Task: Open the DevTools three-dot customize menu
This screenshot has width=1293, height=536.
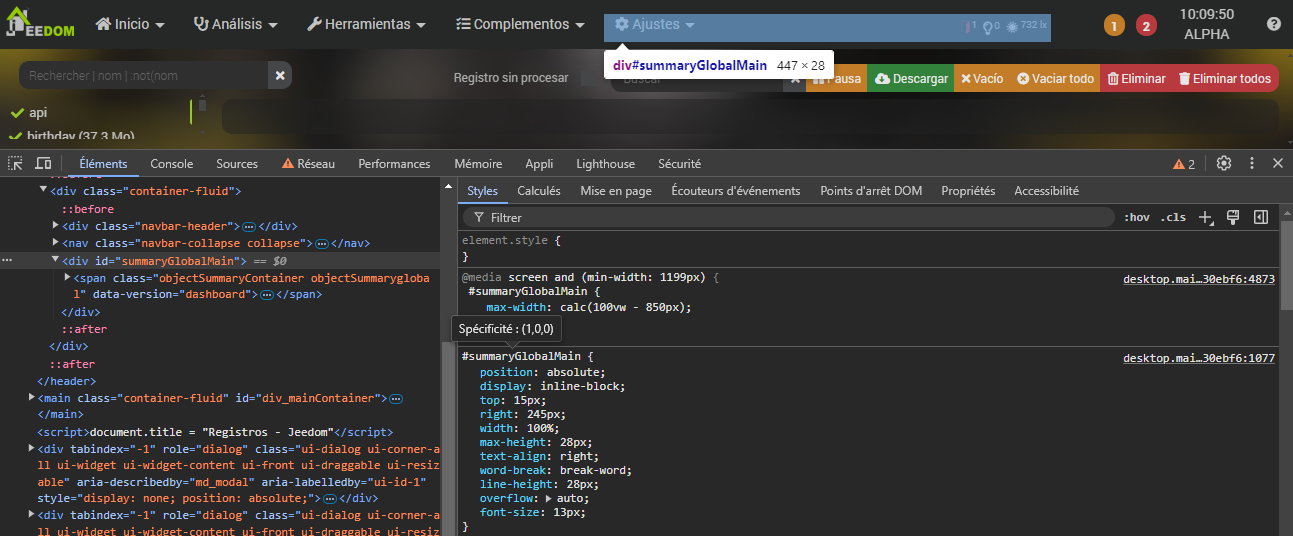Action: (x=1251, y=163)
